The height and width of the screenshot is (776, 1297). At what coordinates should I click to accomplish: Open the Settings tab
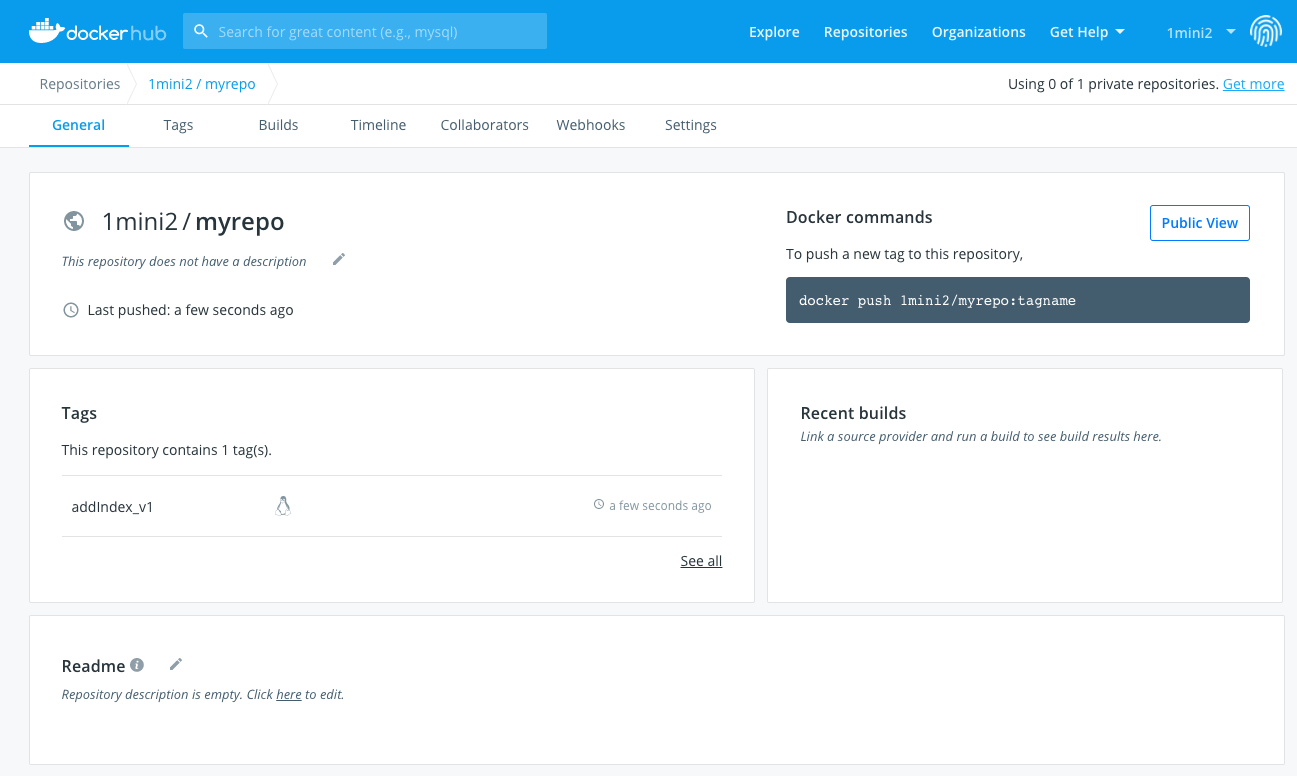point(691,125)
